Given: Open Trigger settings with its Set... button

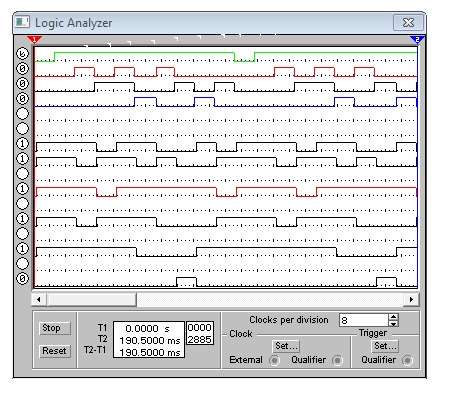Looking at the screenshot, I should pos(385,346).
